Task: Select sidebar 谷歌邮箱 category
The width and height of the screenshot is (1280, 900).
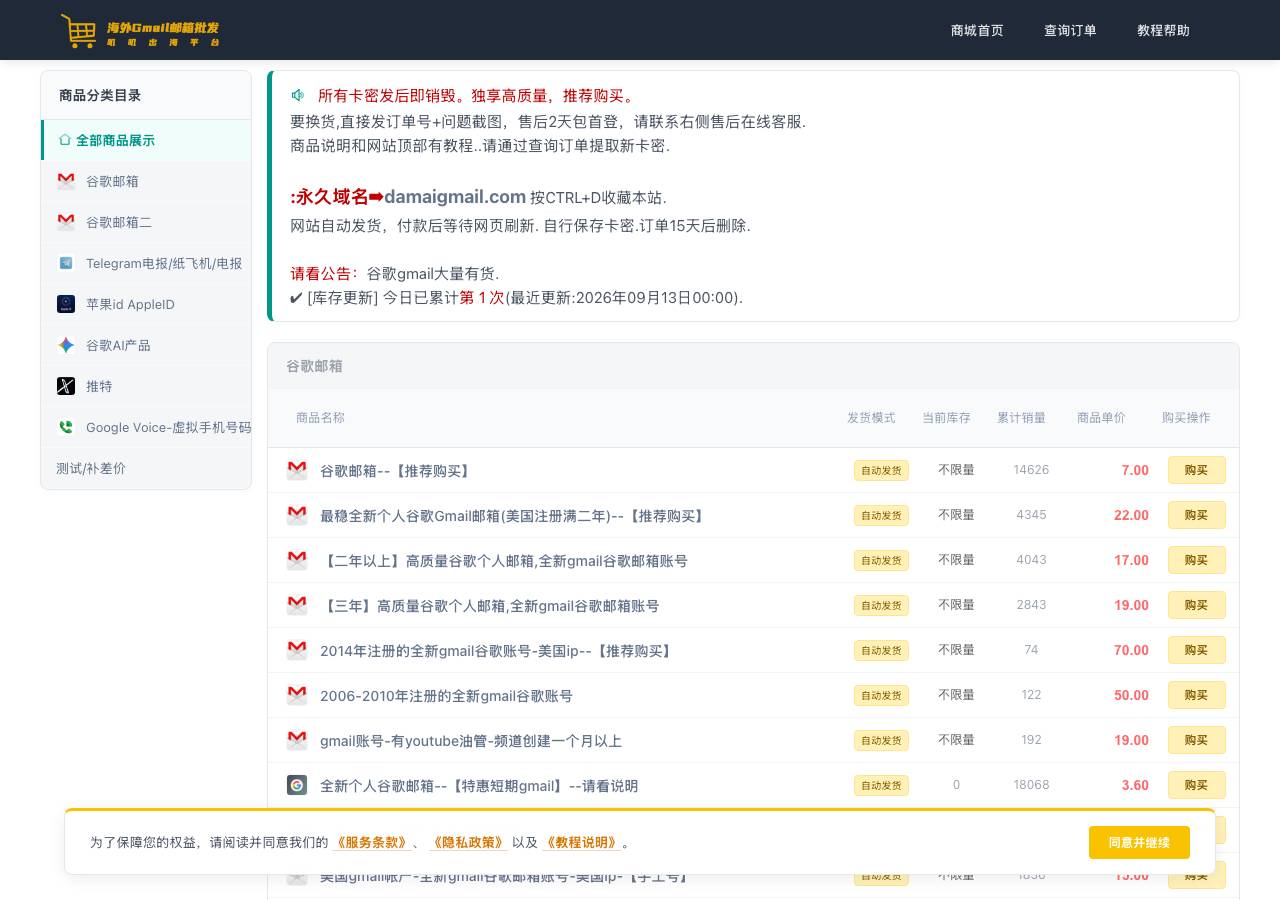Action: (x=146, y=181)
